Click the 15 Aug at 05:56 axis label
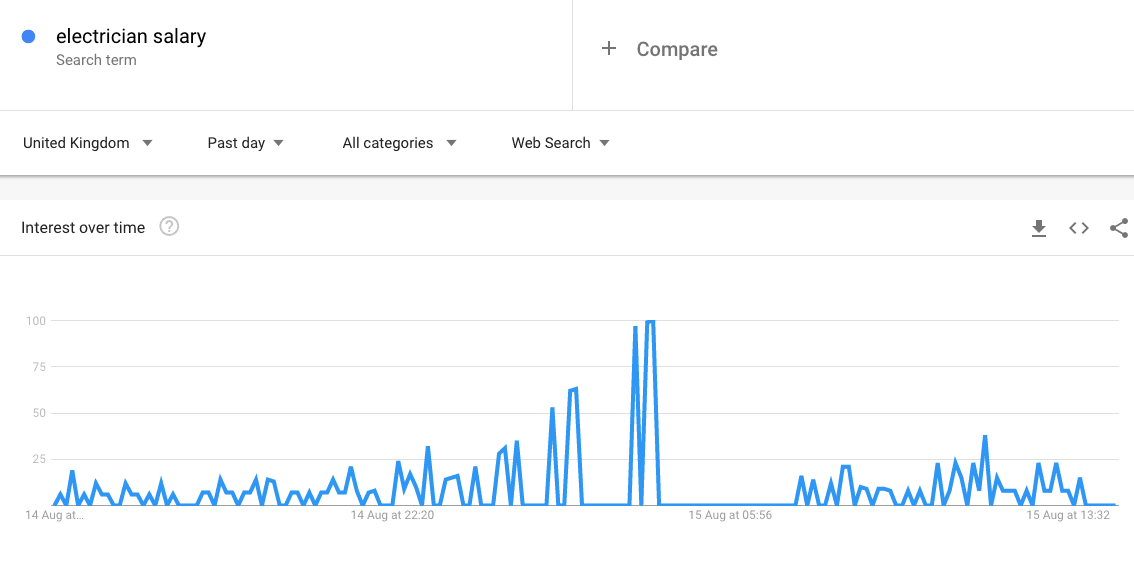 (x=730, y=515)
